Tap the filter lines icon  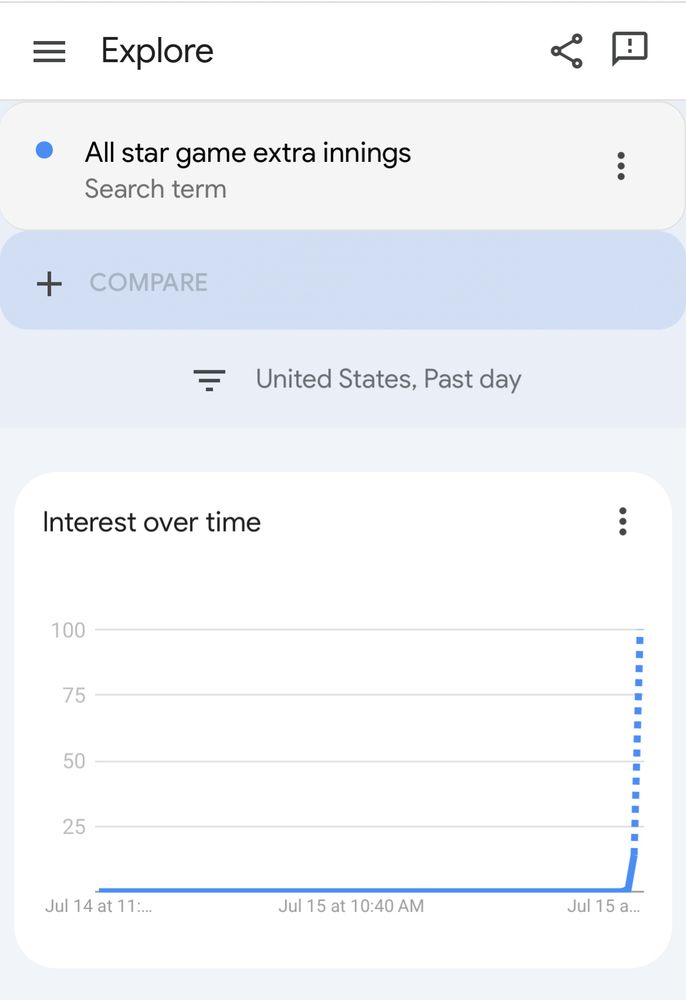click(x=209, y=379)
